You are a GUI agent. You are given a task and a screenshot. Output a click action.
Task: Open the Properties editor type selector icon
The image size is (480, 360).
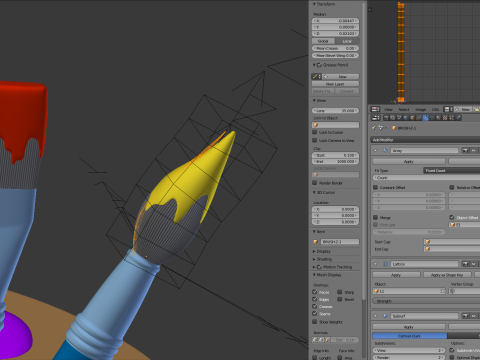pos(376,118)
